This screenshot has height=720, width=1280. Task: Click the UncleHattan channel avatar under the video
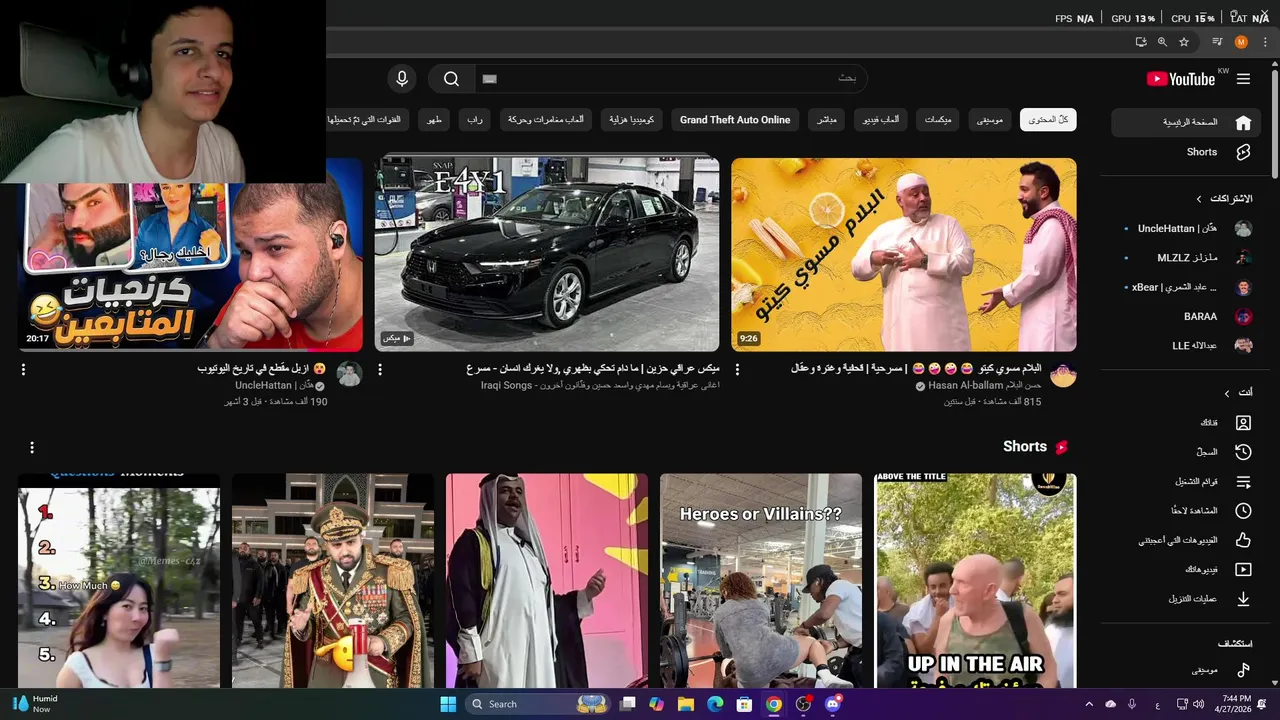(349, 375)
